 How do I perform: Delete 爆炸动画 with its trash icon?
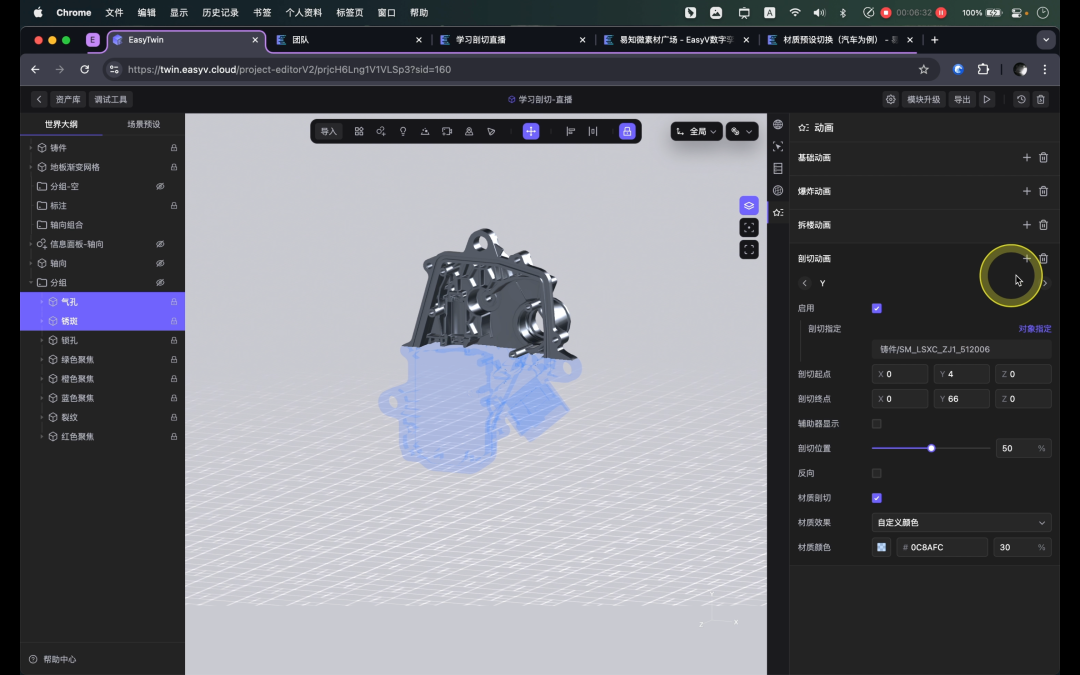pyautogui.click(x=1043, y=191)
